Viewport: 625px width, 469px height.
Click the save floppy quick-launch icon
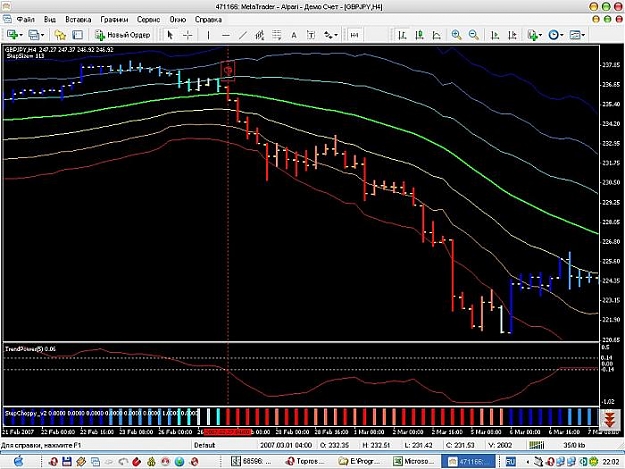(x=67, y=461)
